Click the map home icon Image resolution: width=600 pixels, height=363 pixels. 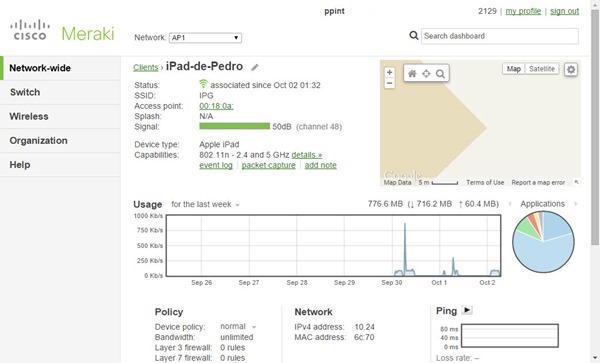click(x=412, y=73)
